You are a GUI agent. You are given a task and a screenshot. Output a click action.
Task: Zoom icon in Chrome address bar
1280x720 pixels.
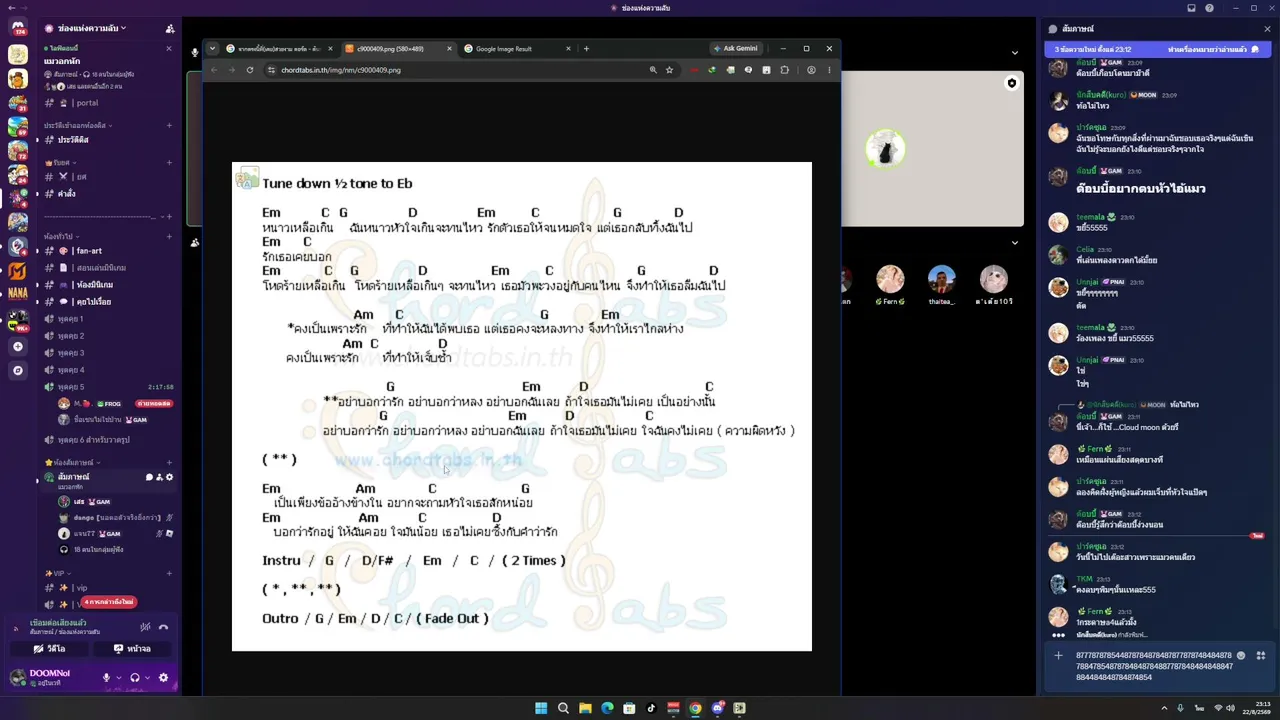653,70
